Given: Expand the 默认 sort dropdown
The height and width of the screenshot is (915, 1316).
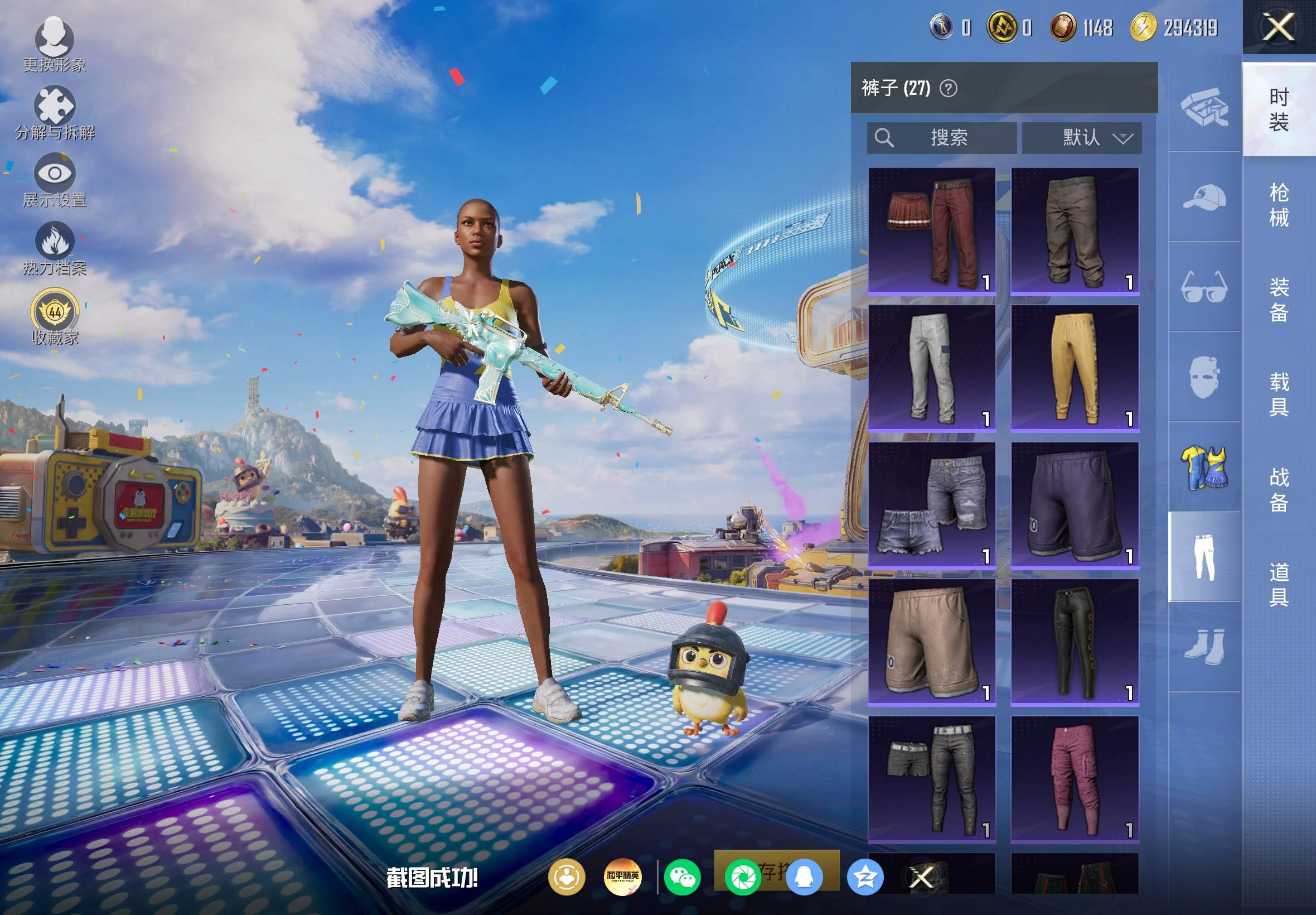Looking at the screenshot, I should point(1082,138).
